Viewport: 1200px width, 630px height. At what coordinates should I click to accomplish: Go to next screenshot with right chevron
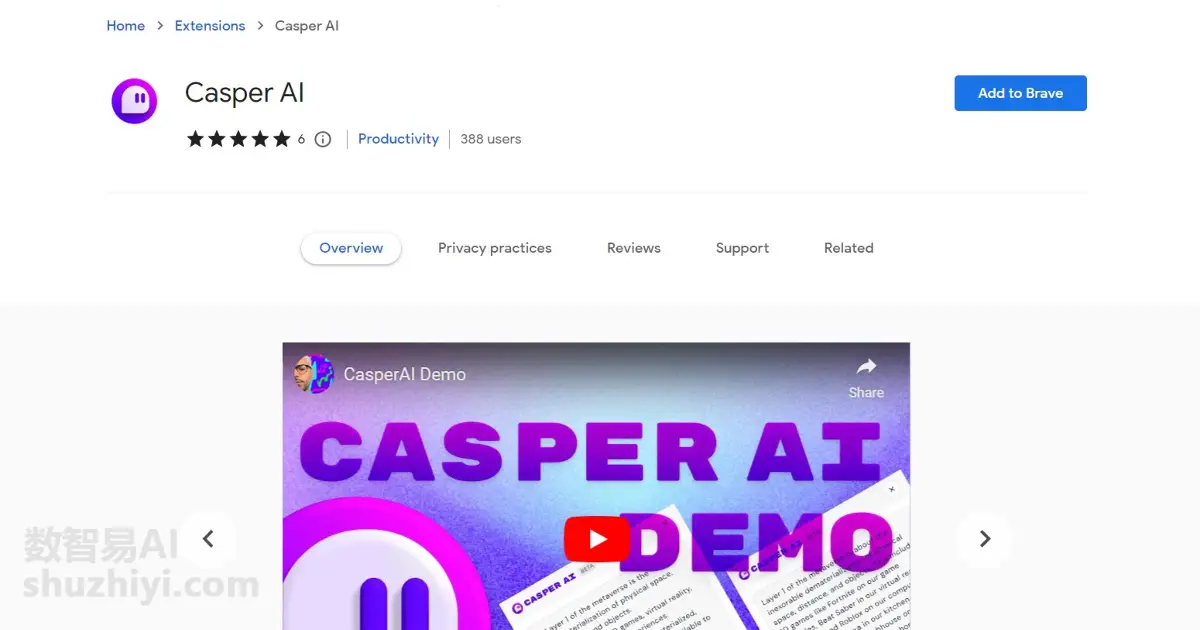(x=985, y=539)
